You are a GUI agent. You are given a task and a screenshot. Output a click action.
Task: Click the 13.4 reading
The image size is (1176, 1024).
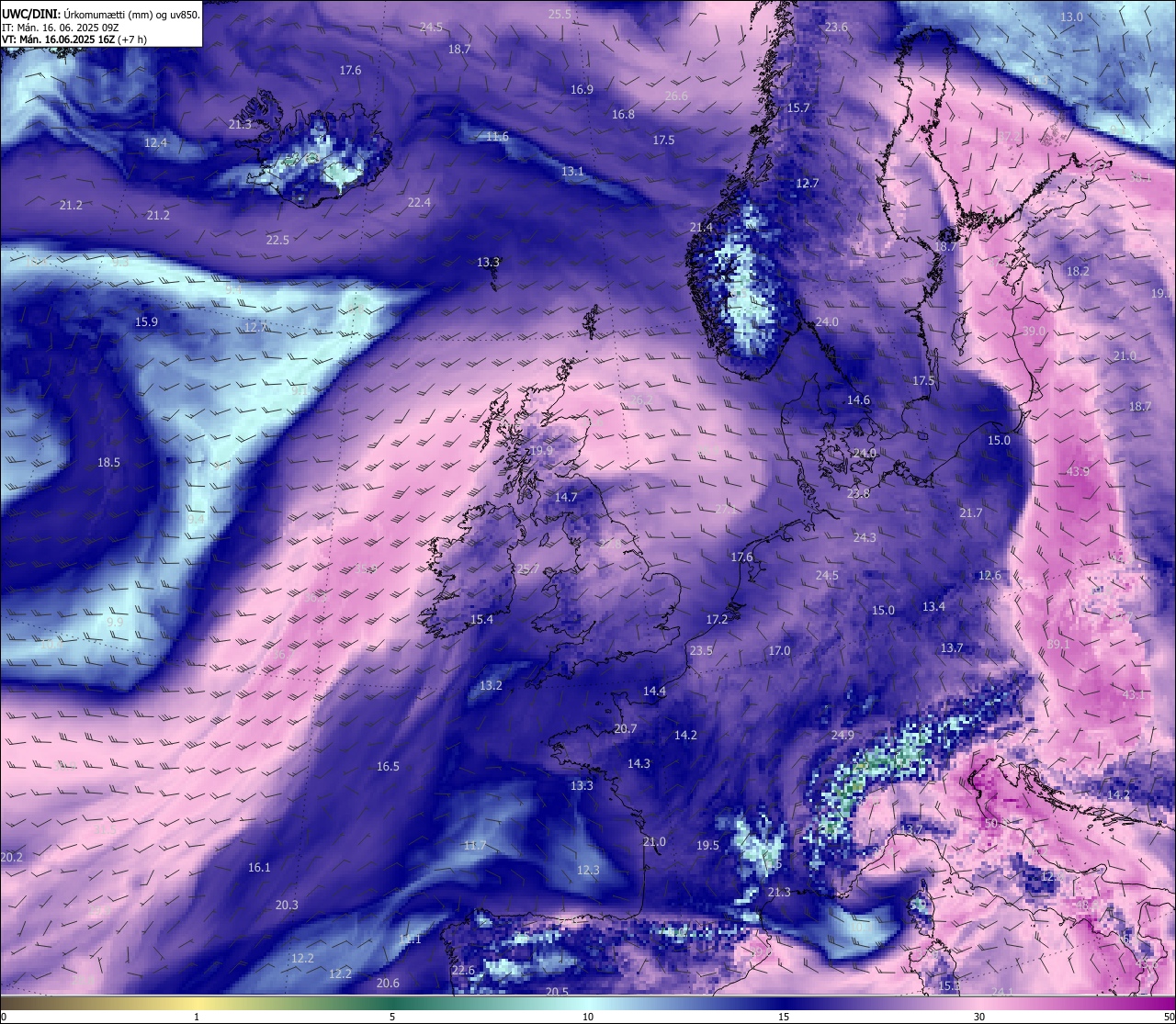tap(933, 606)
